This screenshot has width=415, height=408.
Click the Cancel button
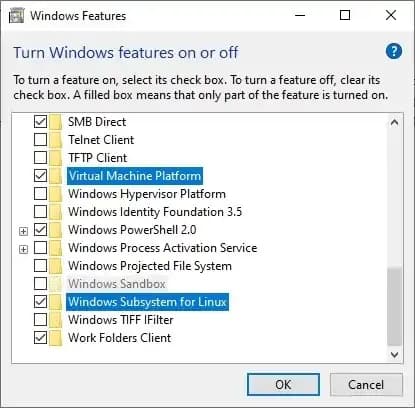pyautogui.click(x=366, y=385)
